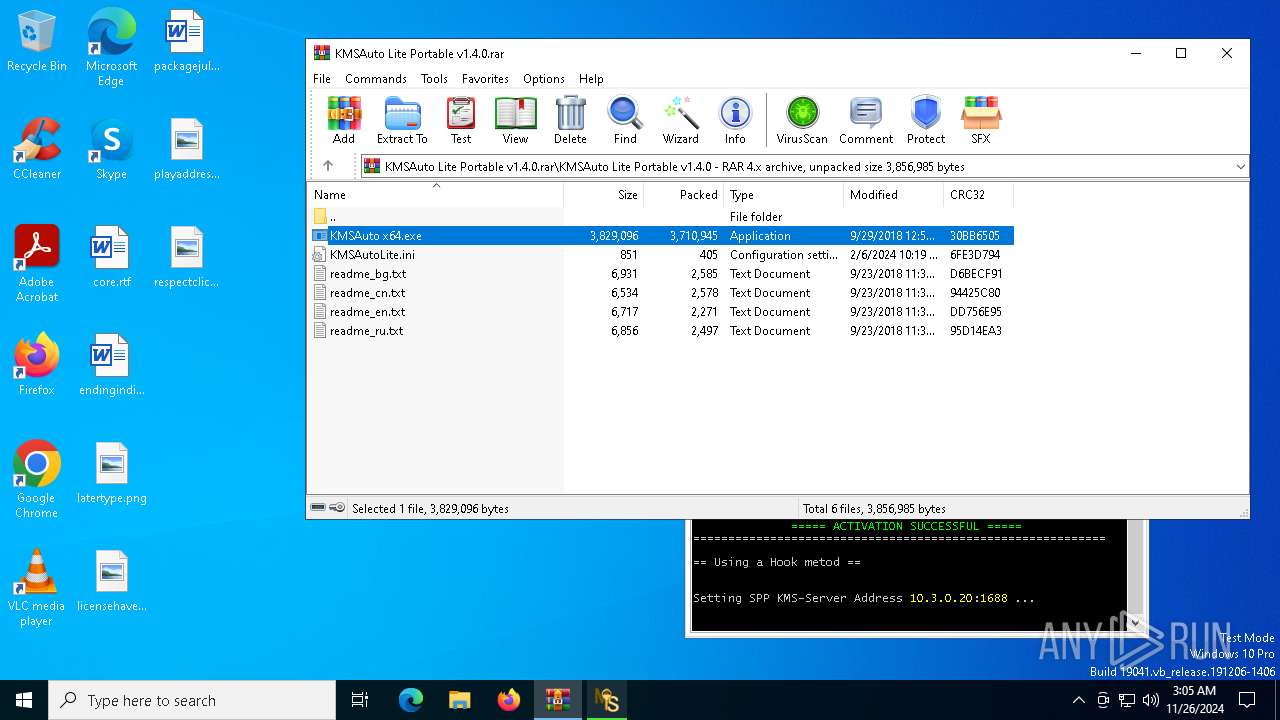The image size is (1280, 720).
Task: Open Firefox desktop shortcut
Action: [x=37, y=366]
